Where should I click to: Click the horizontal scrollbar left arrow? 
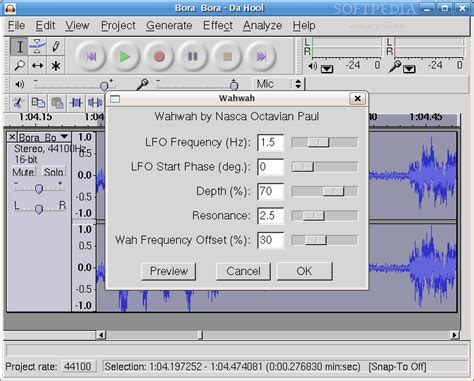tap(101, 335)
